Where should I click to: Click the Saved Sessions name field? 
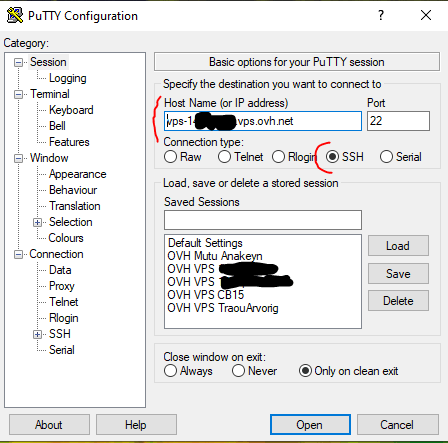[263, 220]
